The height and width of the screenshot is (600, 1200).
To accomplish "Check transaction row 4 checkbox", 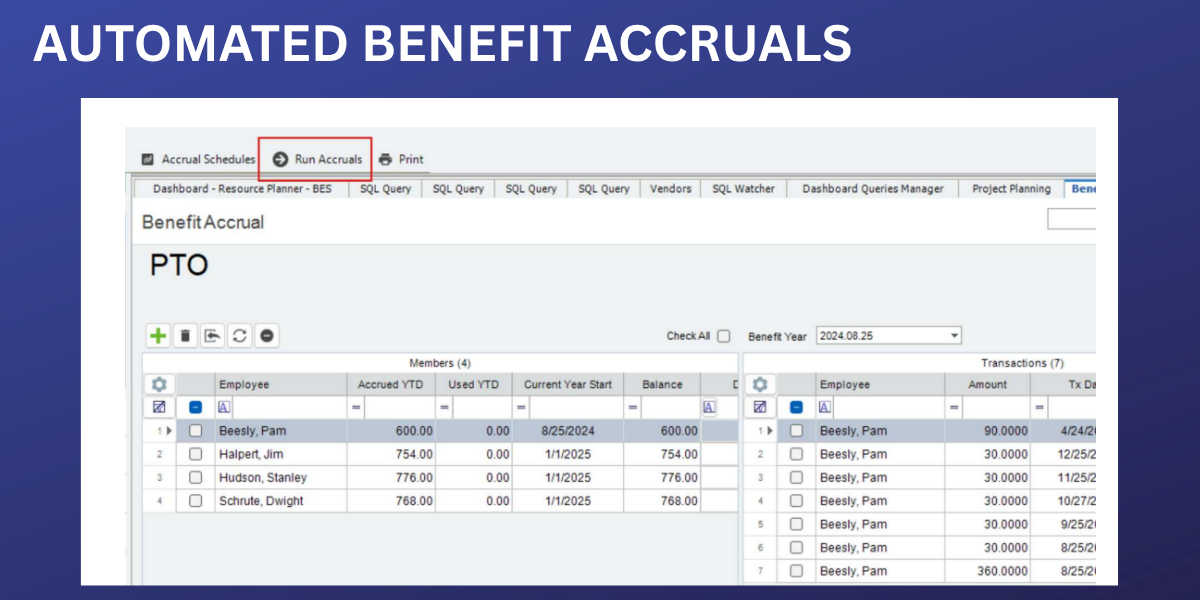I will 796,501.
